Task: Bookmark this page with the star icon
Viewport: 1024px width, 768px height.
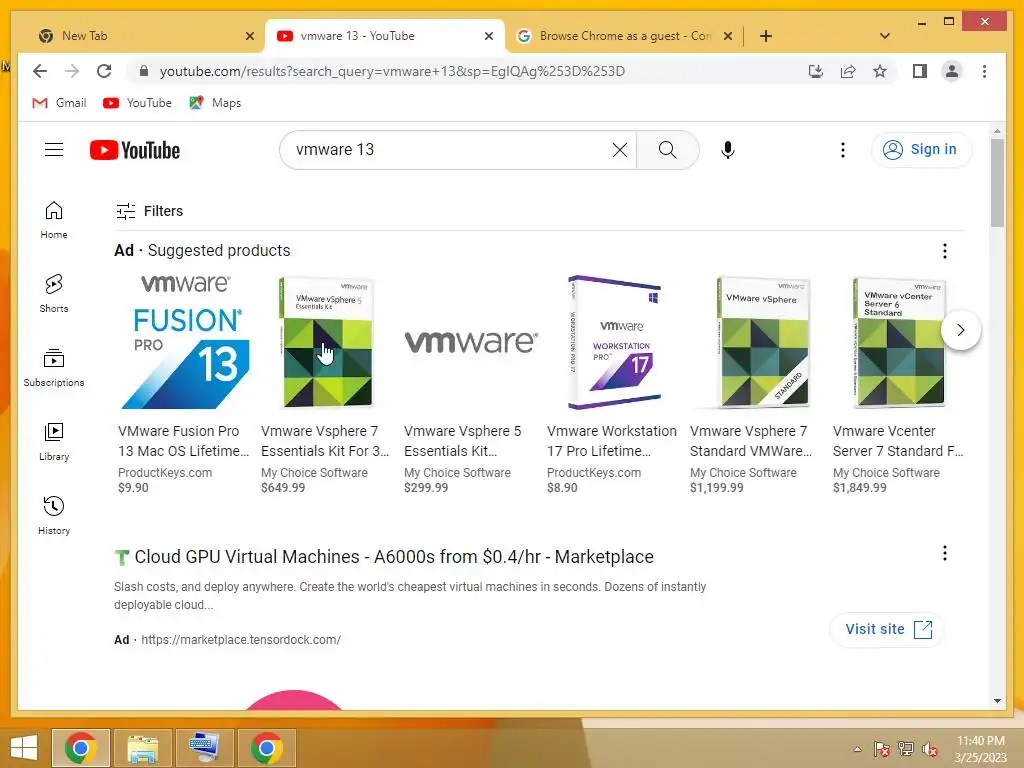Action: (880, 71)
